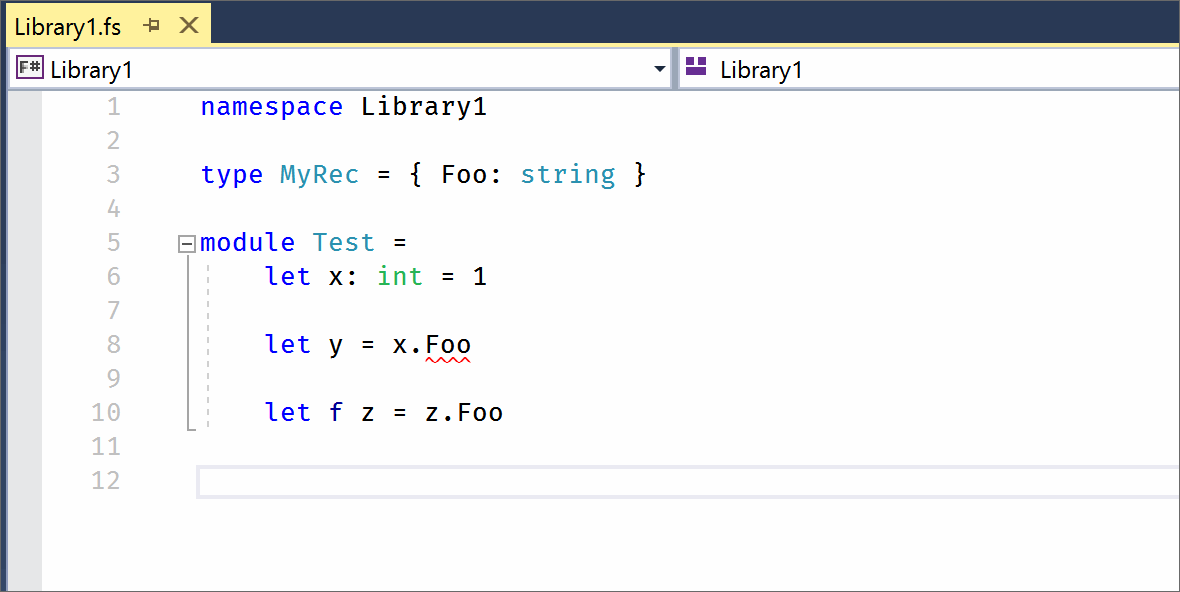Click line number 5 in the margin
Viewport: 1180px width, 592px height.
113,242
